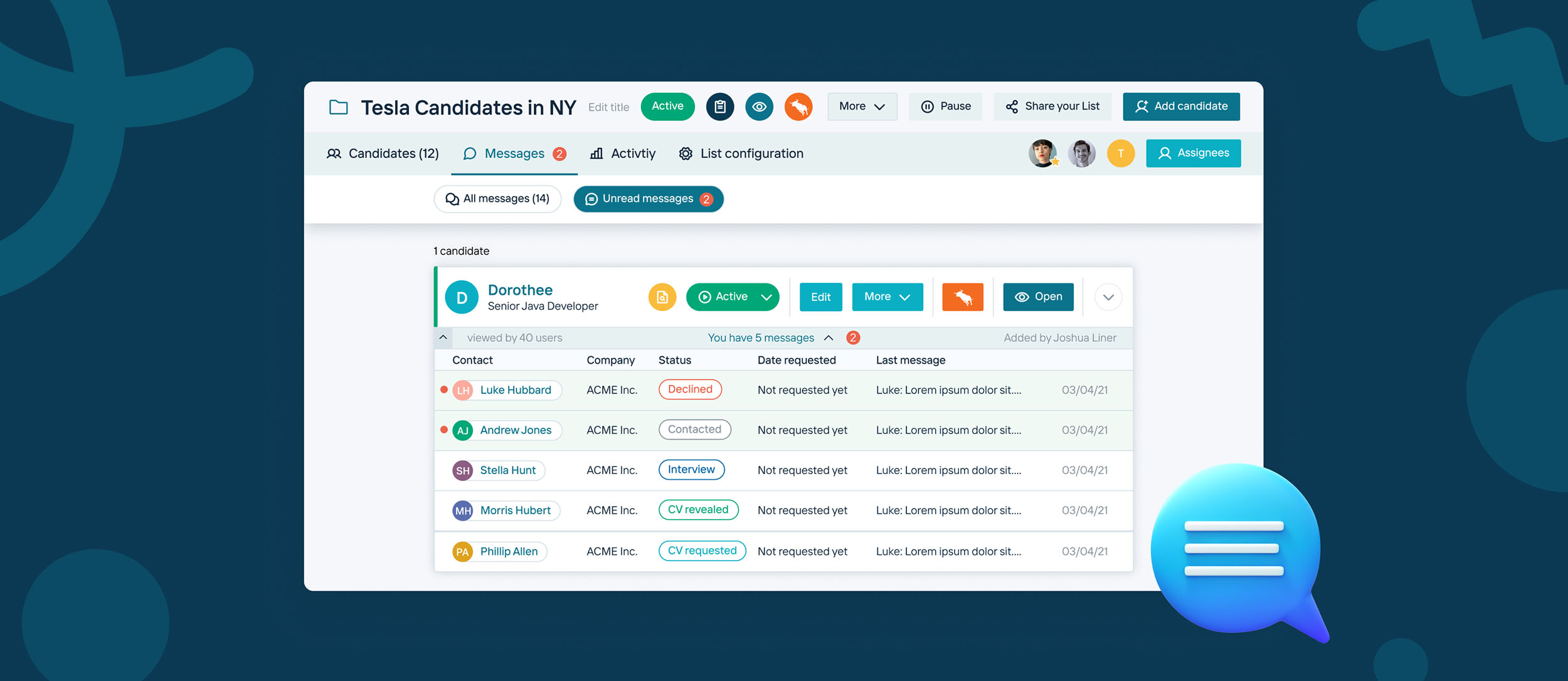This screenshot has width=1568, height=681.
Task: Click the clipboard icon in header
Action: pos(719,107)
